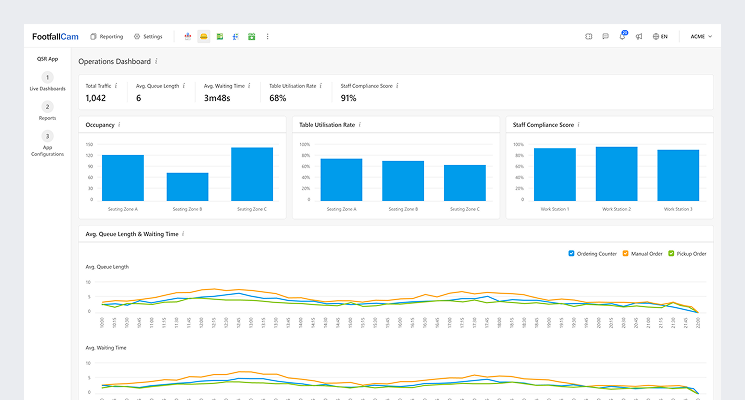Click info icon beside Staff Compliance Score chart title

tap(578, 125)
